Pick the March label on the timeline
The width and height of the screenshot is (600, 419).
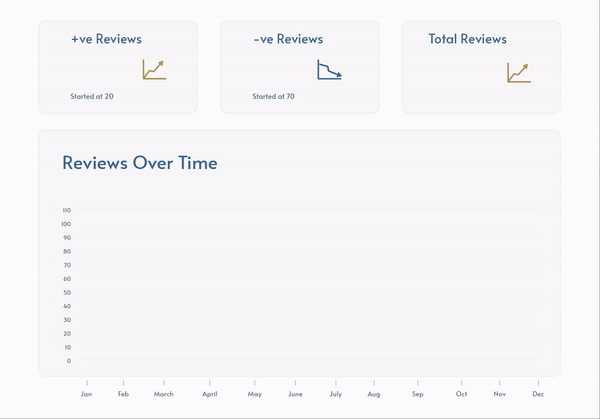coord(163,394)
